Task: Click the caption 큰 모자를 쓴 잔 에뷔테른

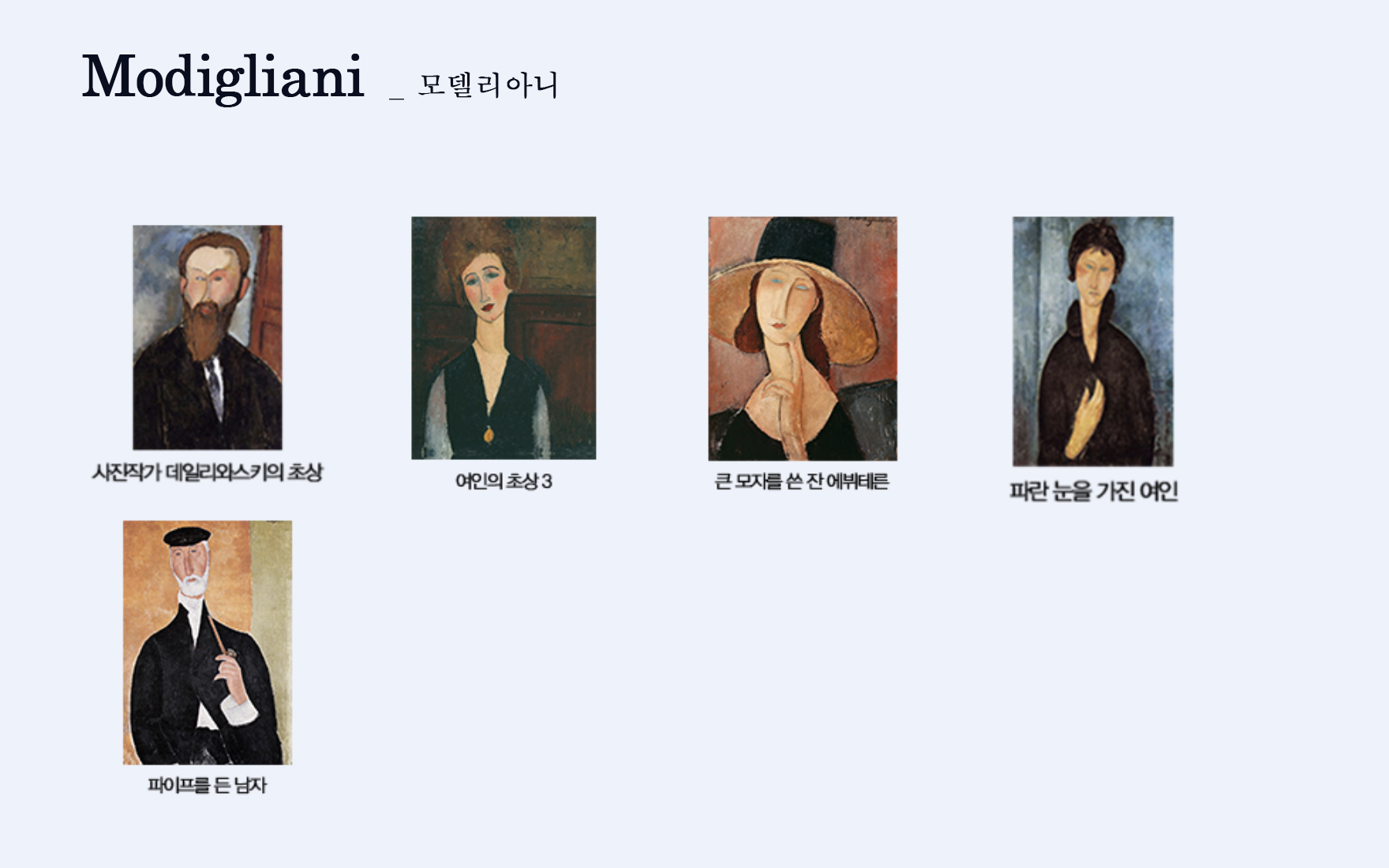Action: pos(802,481)
